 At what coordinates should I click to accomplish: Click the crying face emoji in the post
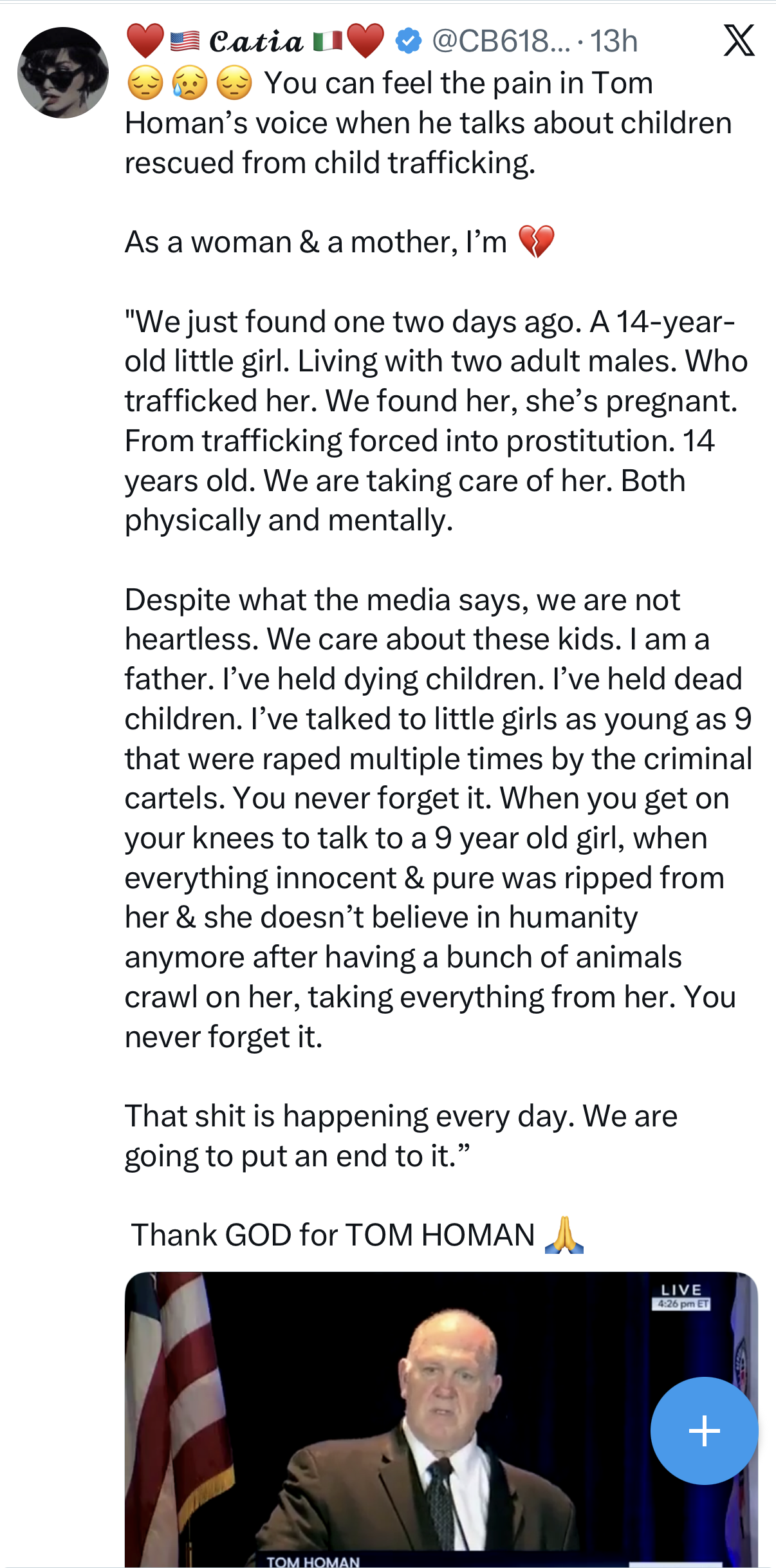click(190, 84)
